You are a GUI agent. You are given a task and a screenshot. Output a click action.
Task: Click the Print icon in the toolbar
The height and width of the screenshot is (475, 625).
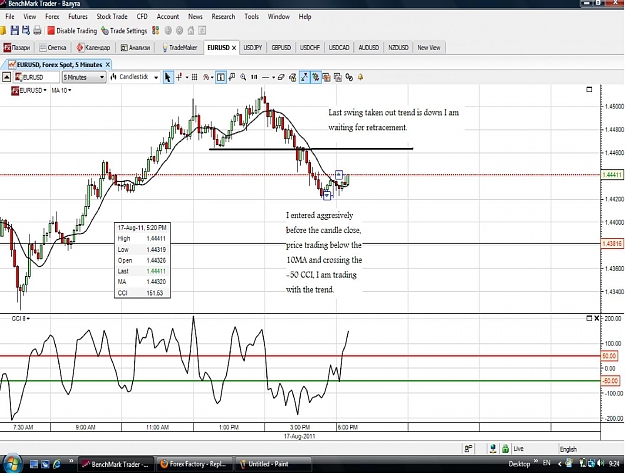tap(37, 30)
